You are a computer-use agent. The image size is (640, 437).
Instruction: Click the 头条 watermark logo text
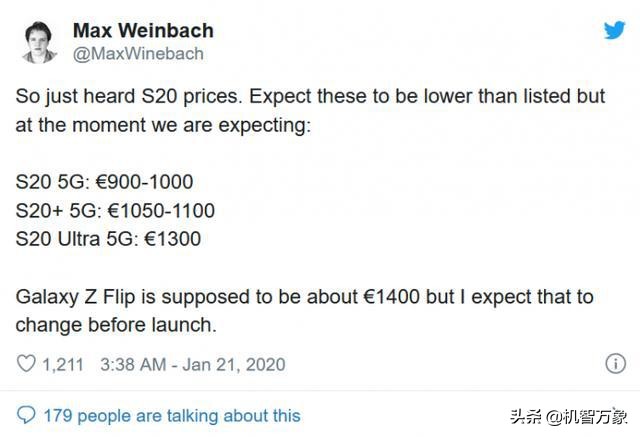[526, 417]
